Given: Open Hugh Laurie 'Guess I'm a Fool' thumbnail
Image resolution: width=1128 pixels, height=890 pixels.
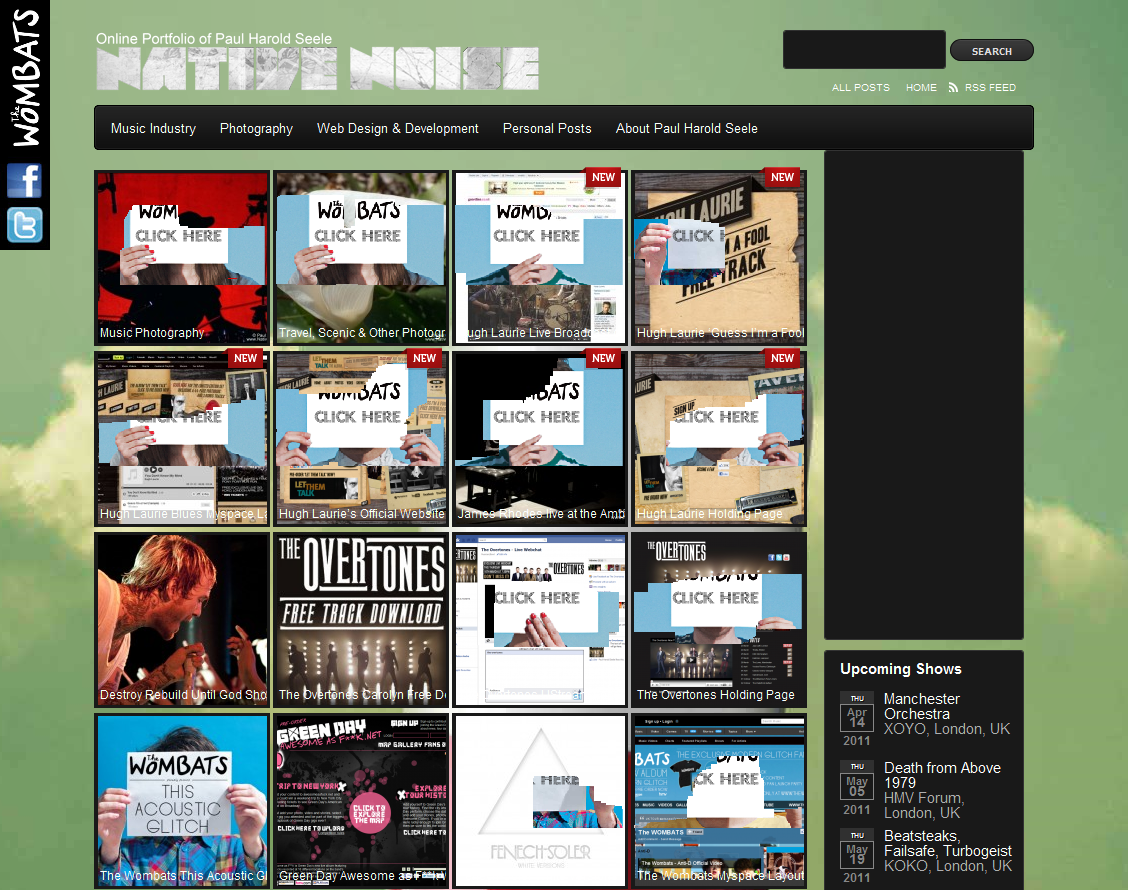Looking at the screenshot, I should 719,258.
